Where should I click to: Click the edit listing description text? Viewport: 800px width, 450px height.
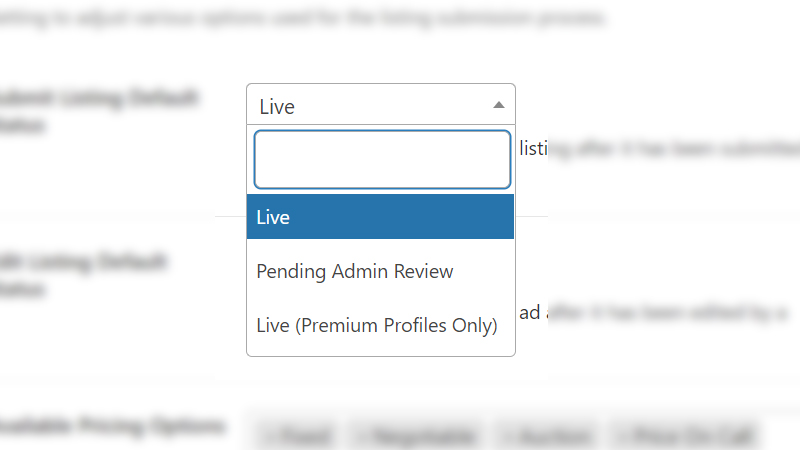655,313
